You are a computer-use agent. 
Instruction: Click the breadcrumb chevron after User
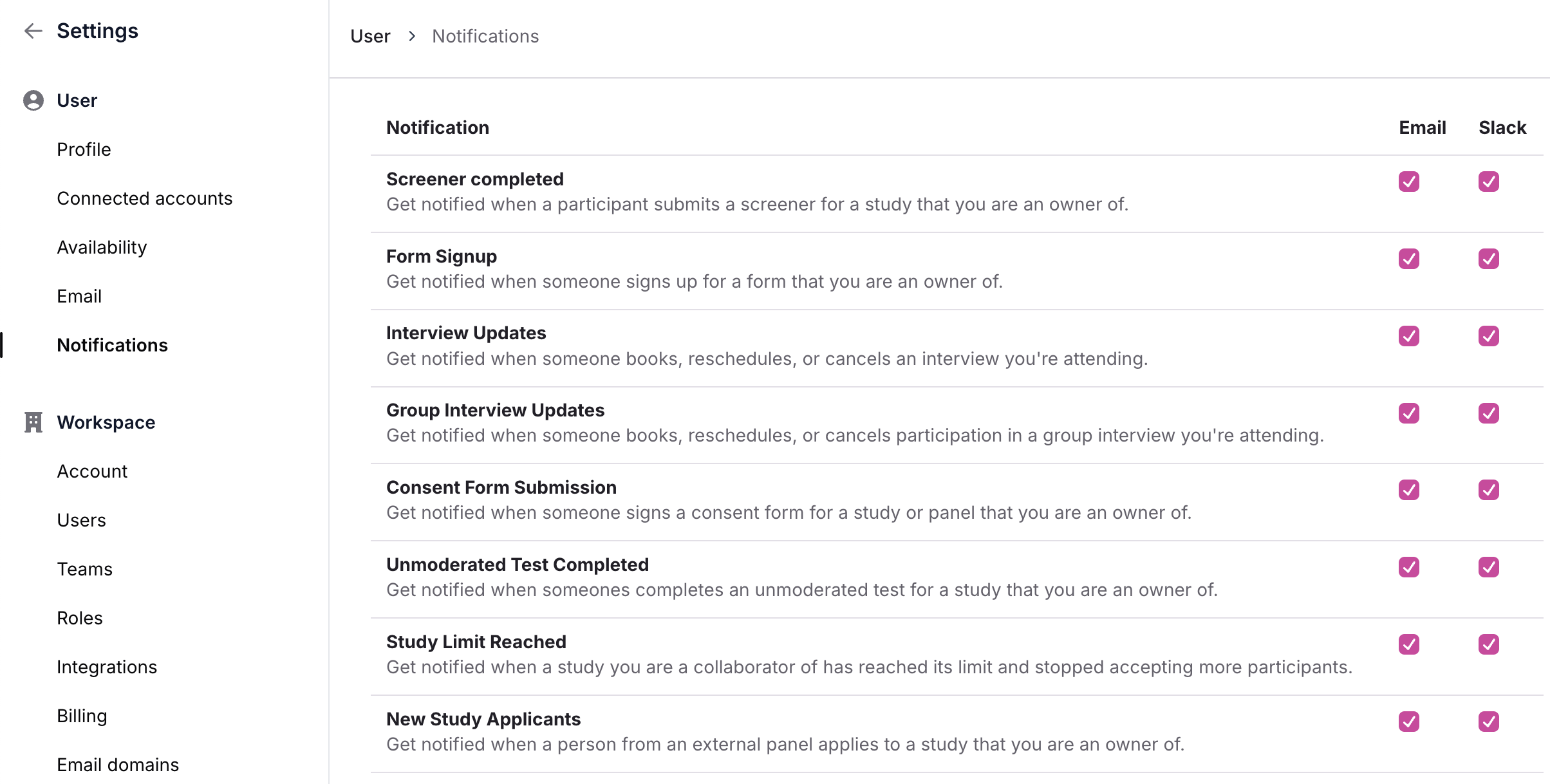412,36
